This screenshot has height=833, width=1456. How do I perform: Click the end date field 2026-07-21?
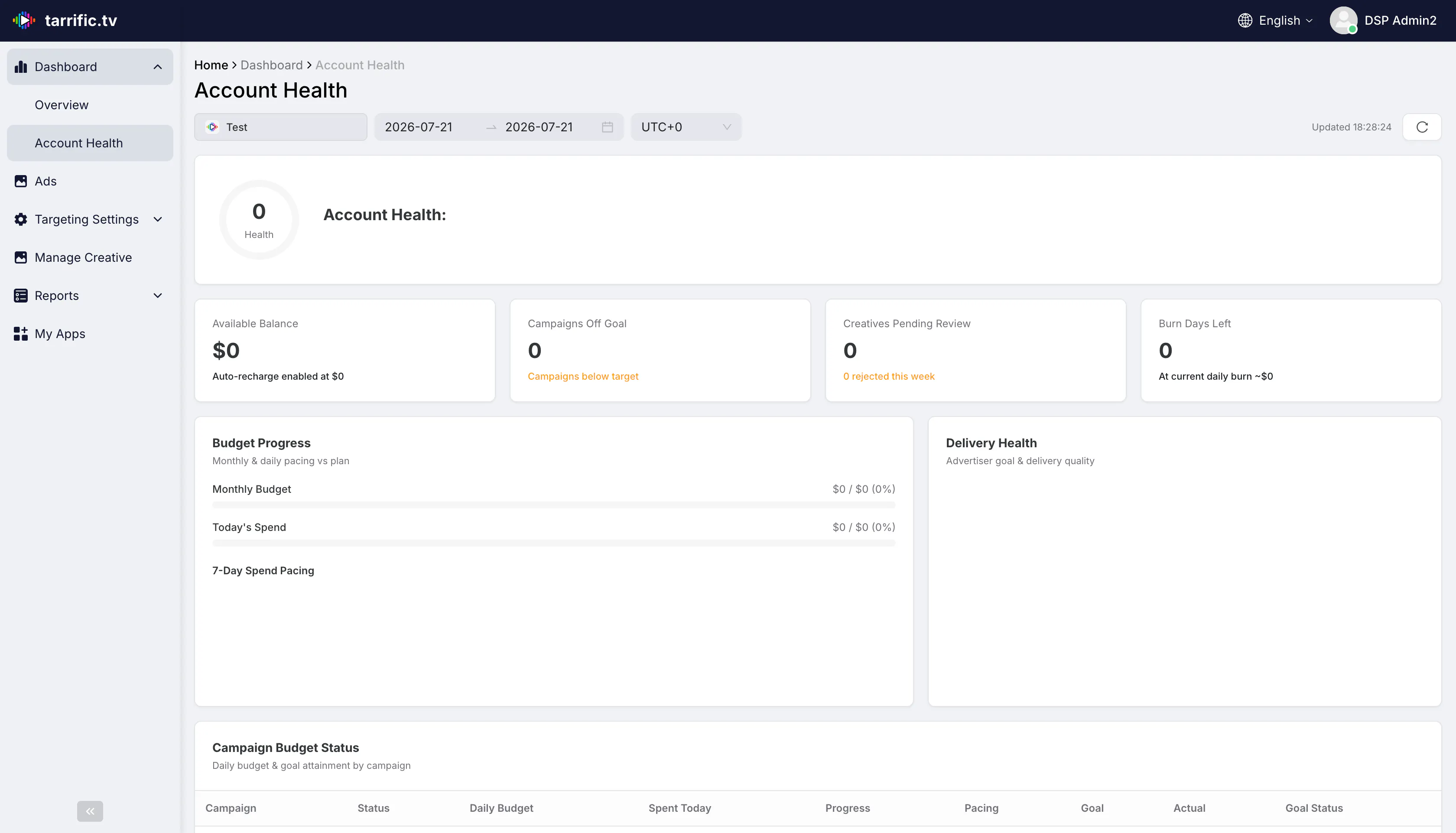(x=539, y=127)
